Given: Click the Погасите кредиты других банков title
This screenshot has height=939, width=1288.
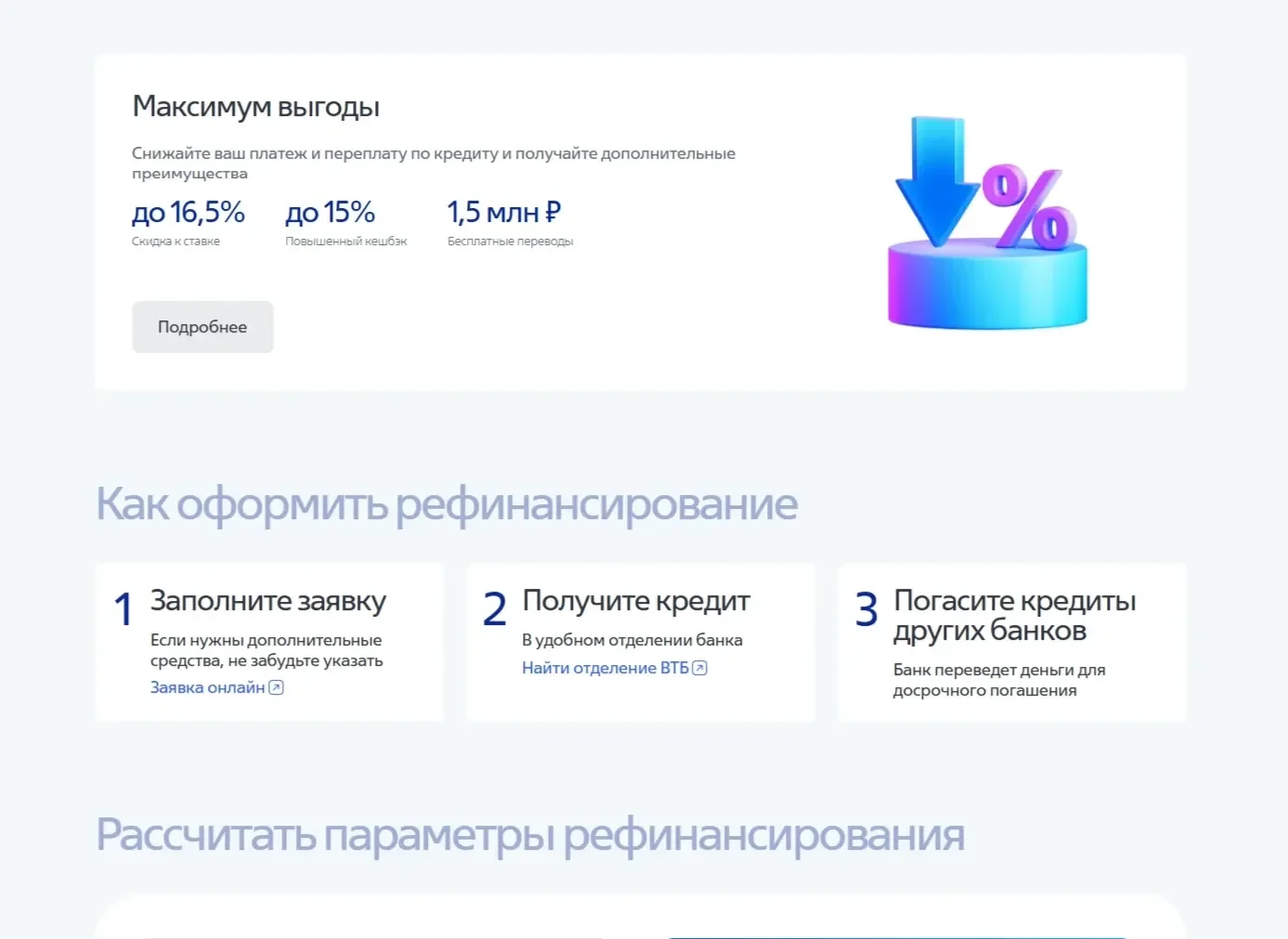Looking at the screenshot, I should click(x=1015, y=616).
